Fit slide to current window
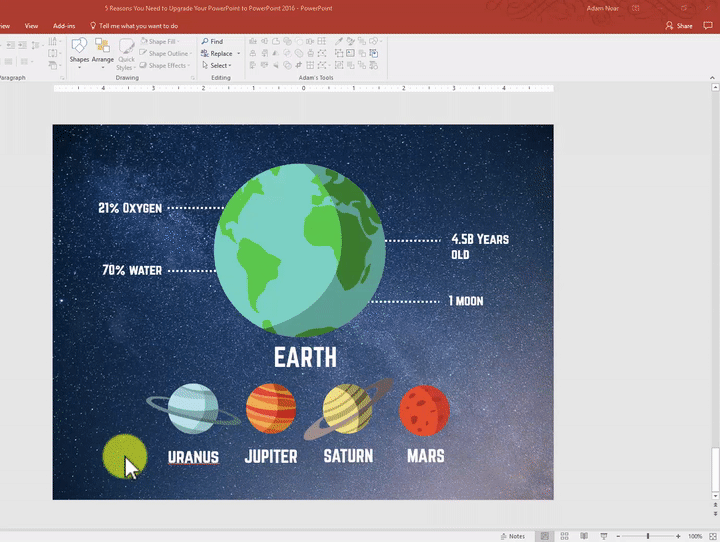The height and width of the screenshot is (542, 720). [x=713, y=536]
